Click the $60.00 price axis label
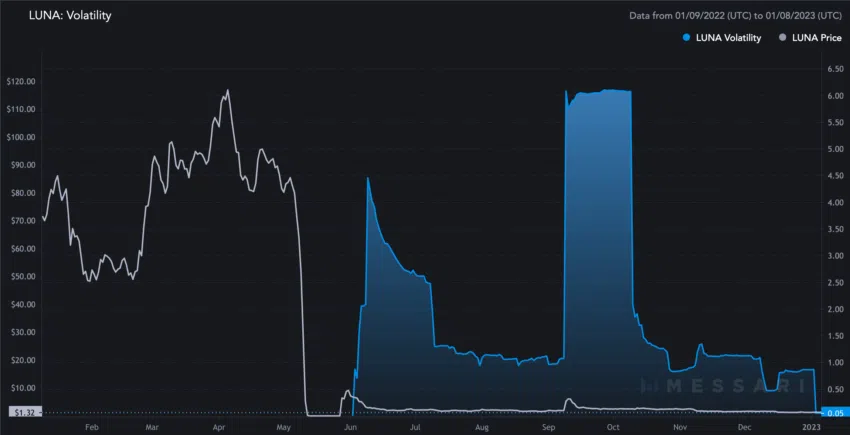The width and height of the screenshot is (850, 435). [22, 249]
